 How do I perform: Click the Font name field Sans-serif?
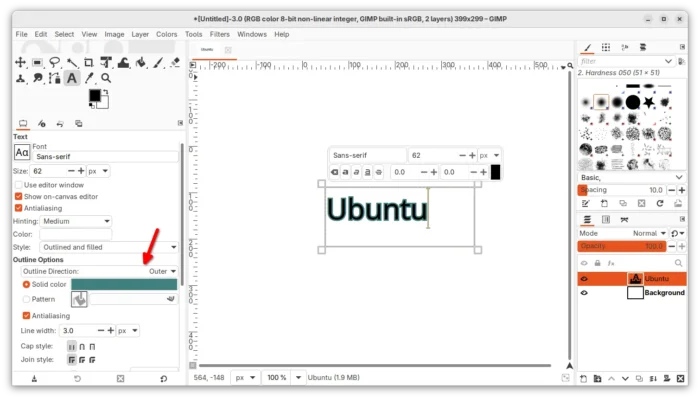(106, 157)
